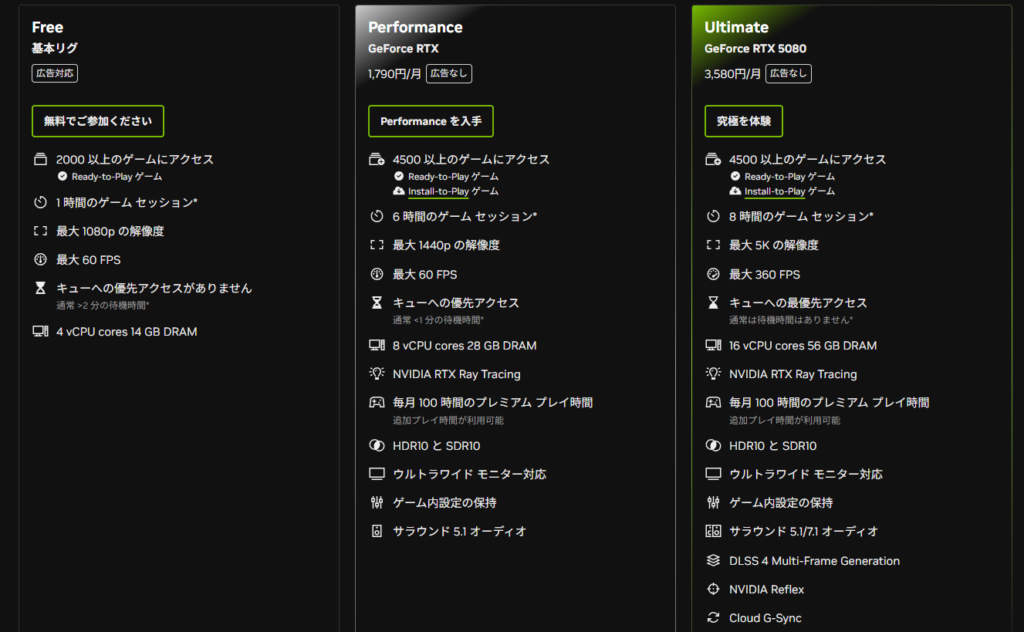This screenshot has width=1024, height=632.
Task: Click the 16 vCPU cores 56 GB DRAM text
Action: [x=803, y=345]
